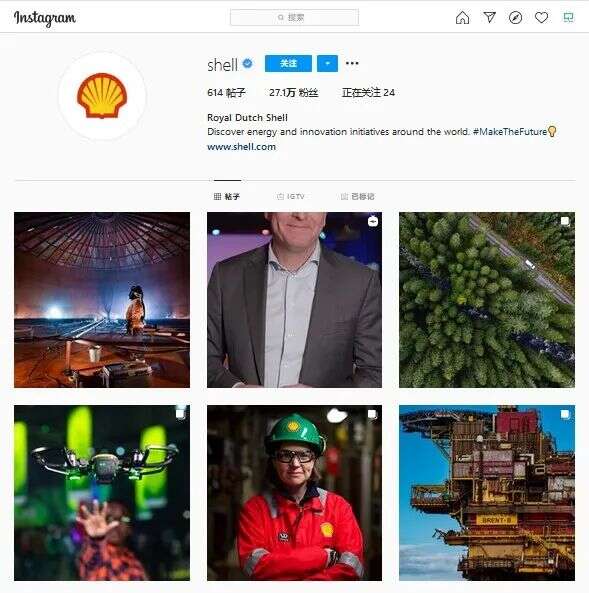Click the Instagram logo
Screen dimensions: 589x593
[45, 18]
